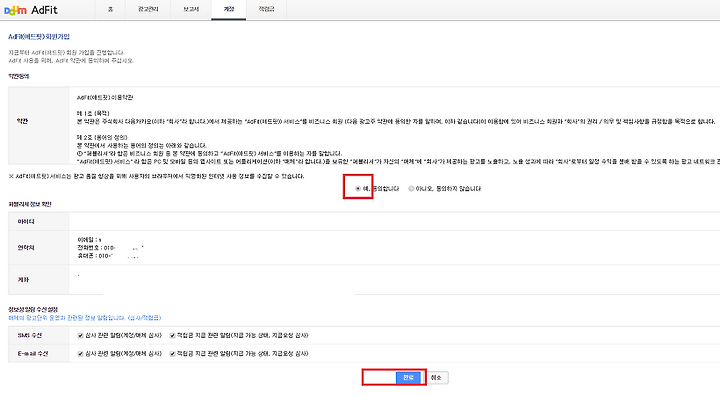Click the 취소 button
This screenshot has width=720, height=396.
click(436, 378)
